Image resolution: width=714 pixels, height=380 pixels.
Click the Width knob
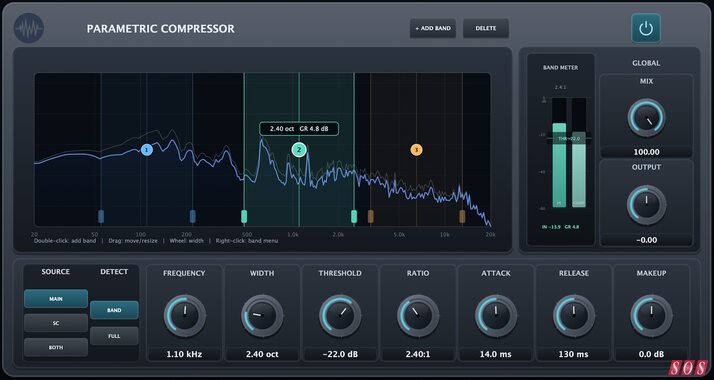(x=262, y=316)
